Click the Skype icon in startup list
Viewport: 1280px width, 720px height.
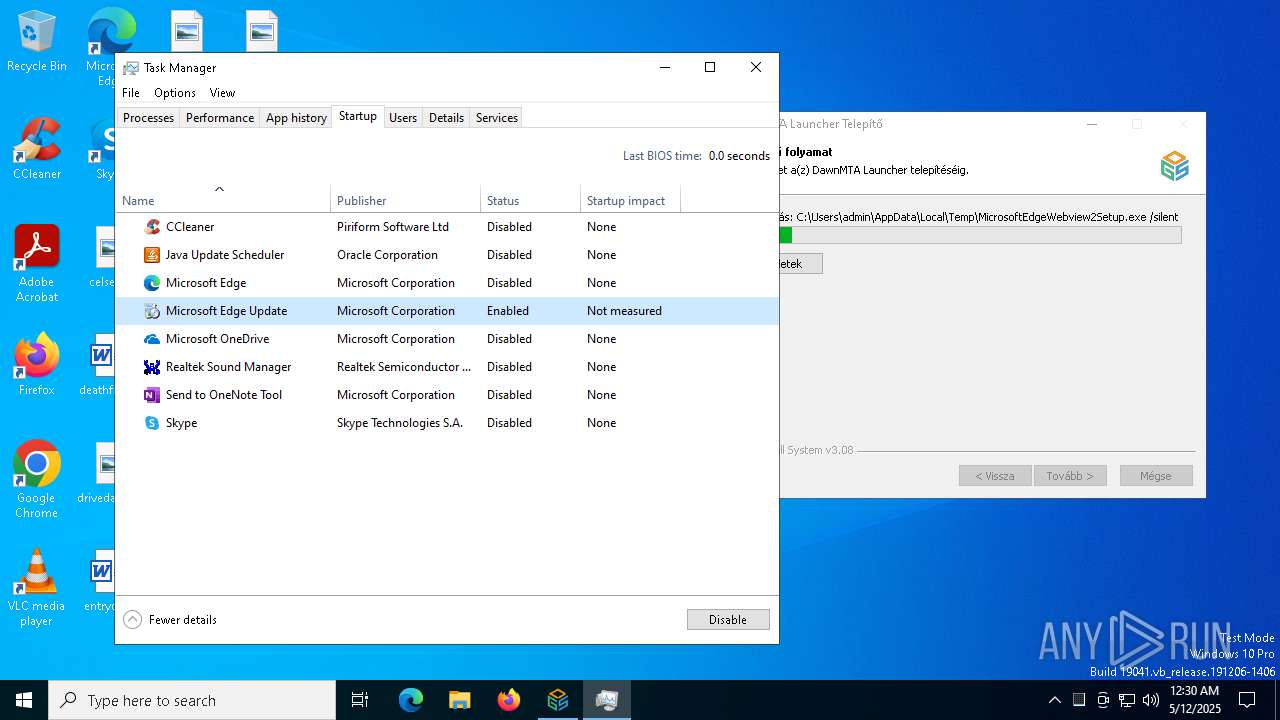tap(152, 423)
